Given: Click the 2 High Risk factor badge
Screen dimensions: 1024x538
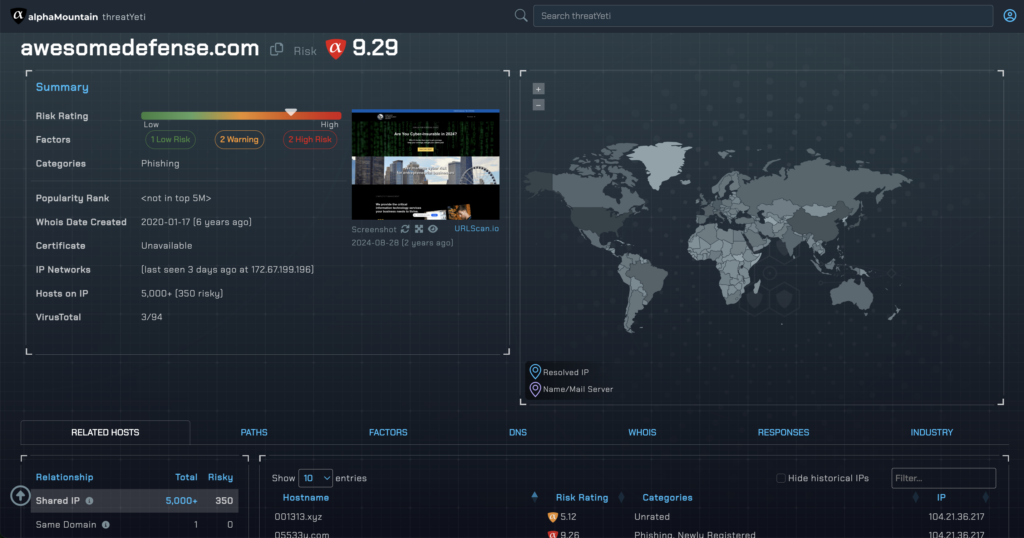Looking at the screenshot, I should coord(310,140).
